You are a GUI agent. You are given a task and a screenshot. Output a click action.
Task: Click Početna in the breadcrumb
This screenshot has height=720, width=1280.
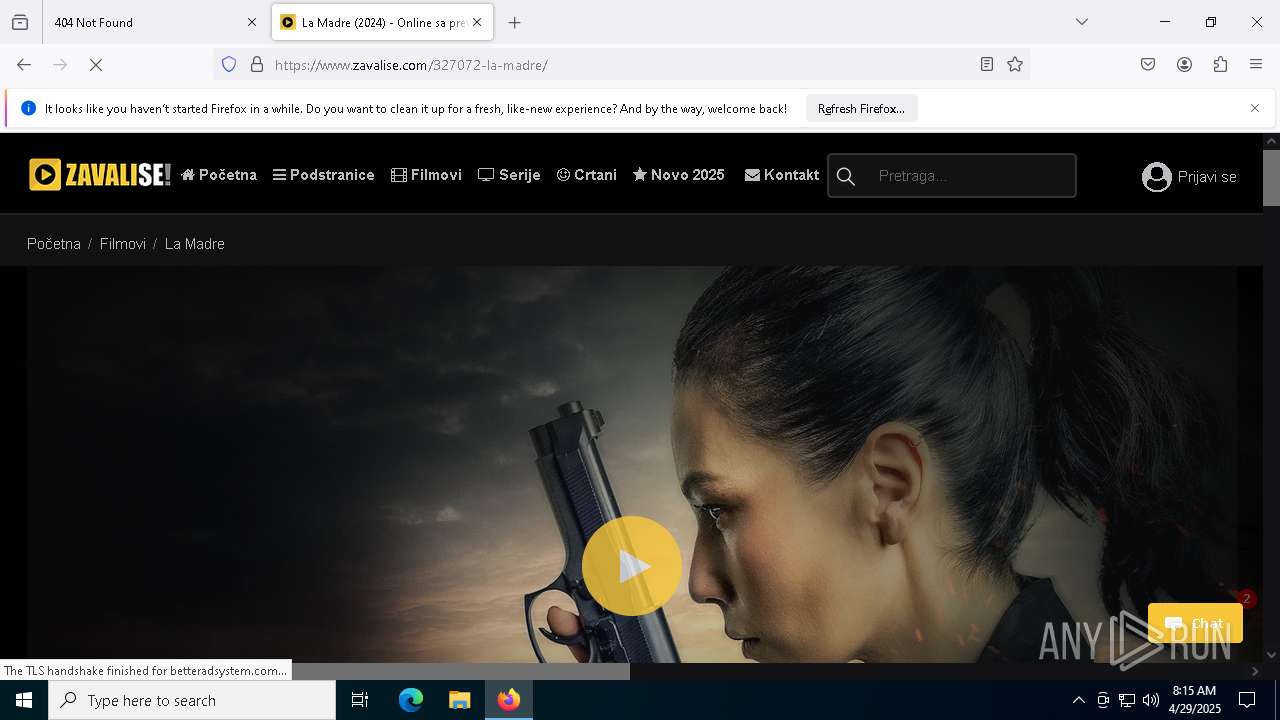point(54,244)
